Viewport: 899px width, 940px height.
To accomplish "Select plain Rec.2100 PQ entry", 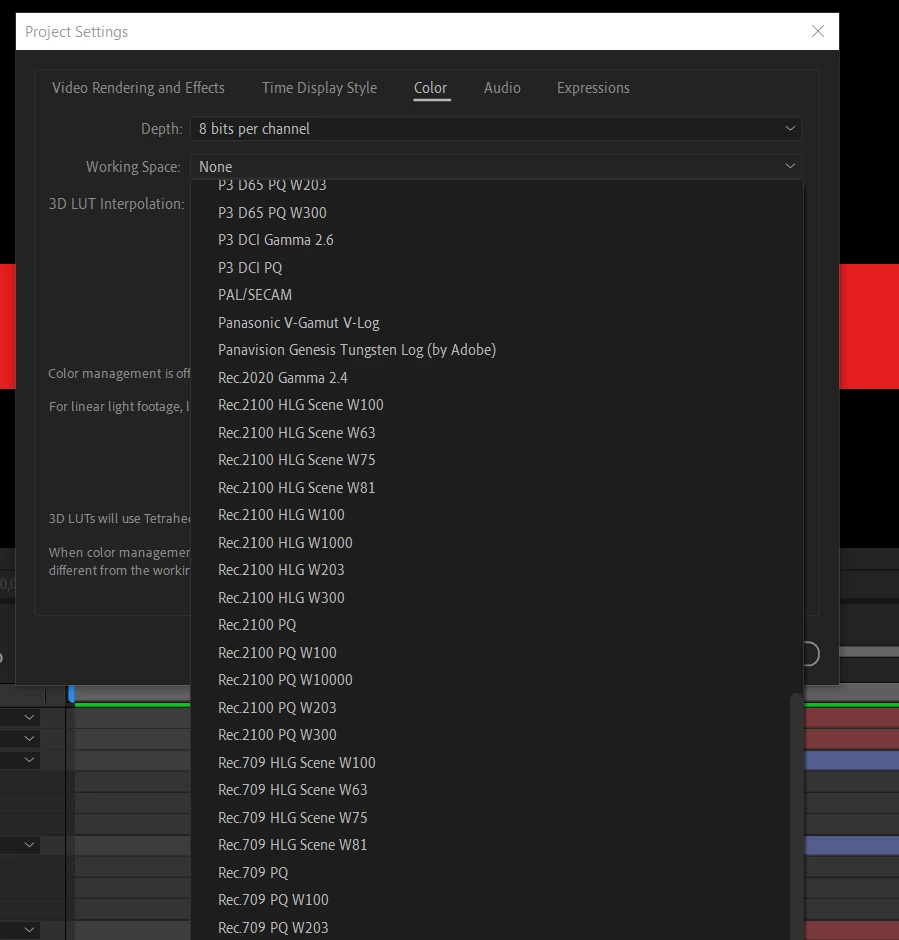I will tap(497, 625).
